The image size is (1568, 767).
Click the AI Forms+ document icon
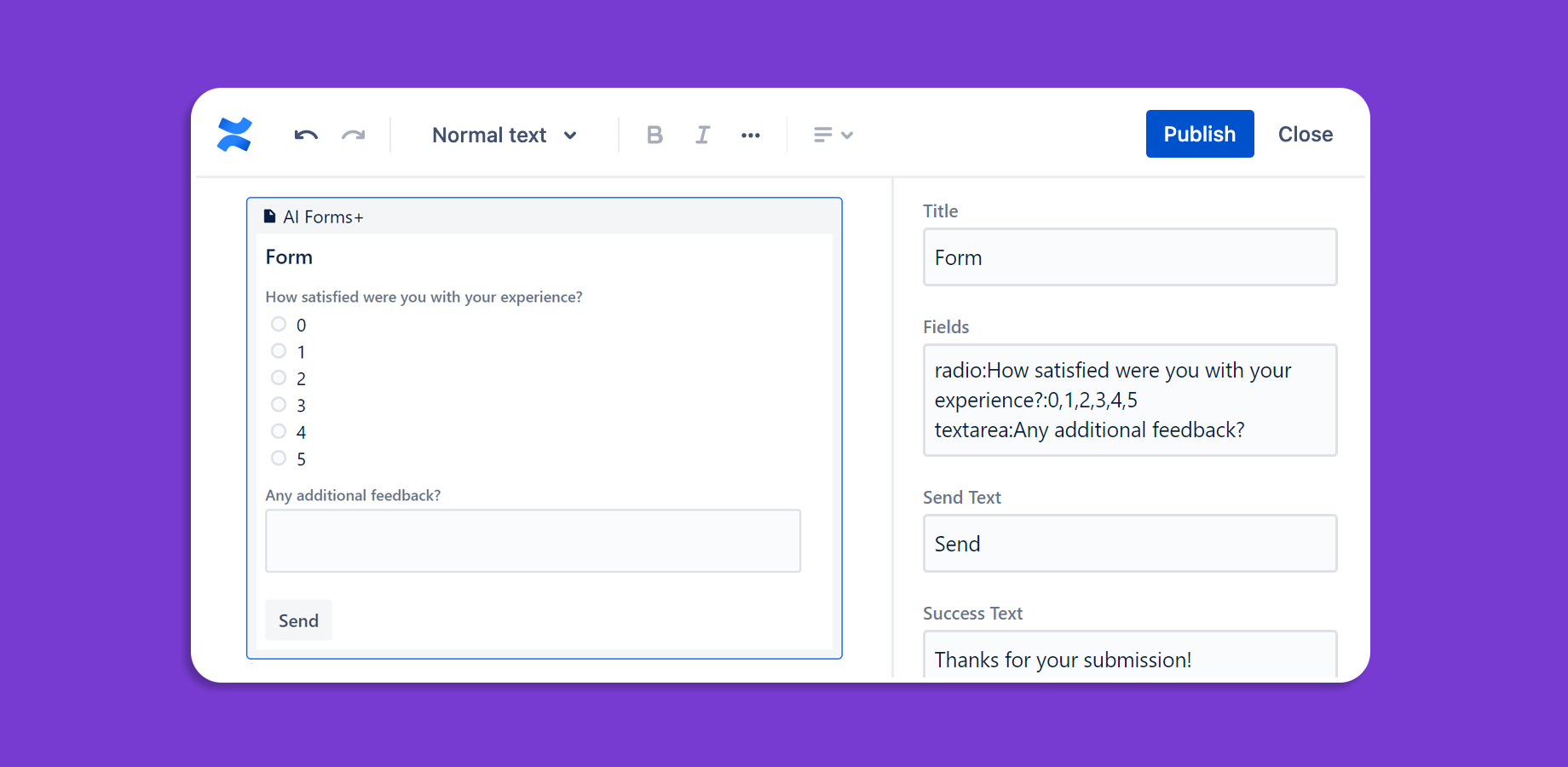point(270,216)
